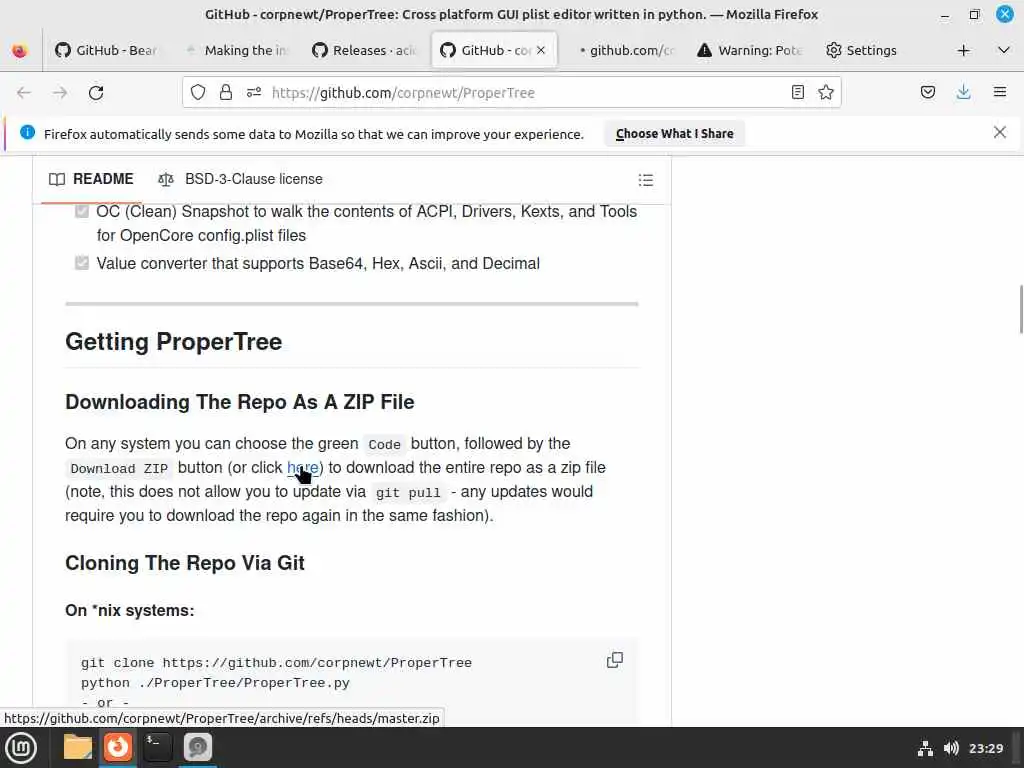1024x768 pixels.
Task: Open Firefox View pinned icon
Action: pos(20,50)
